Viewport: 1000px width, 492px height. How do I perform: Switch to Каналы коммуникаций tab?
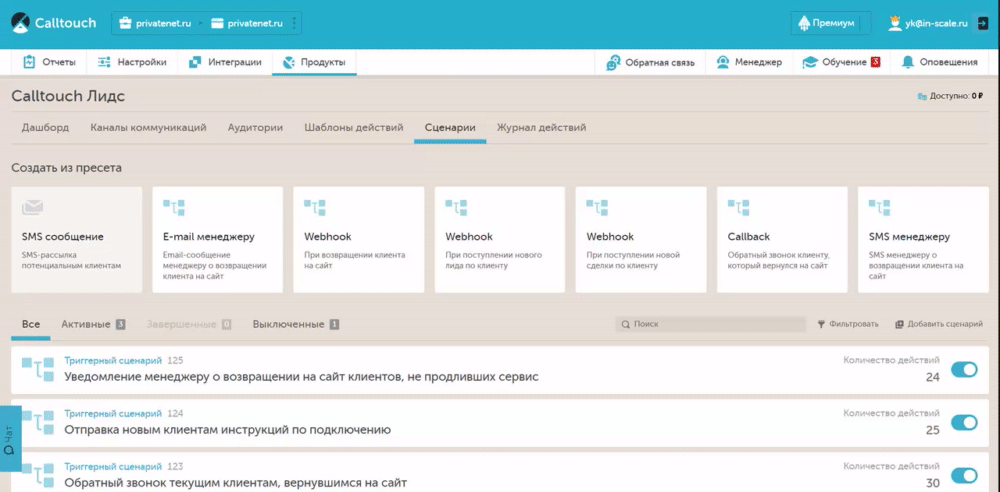pyautogui.click(x=149, y=128)
